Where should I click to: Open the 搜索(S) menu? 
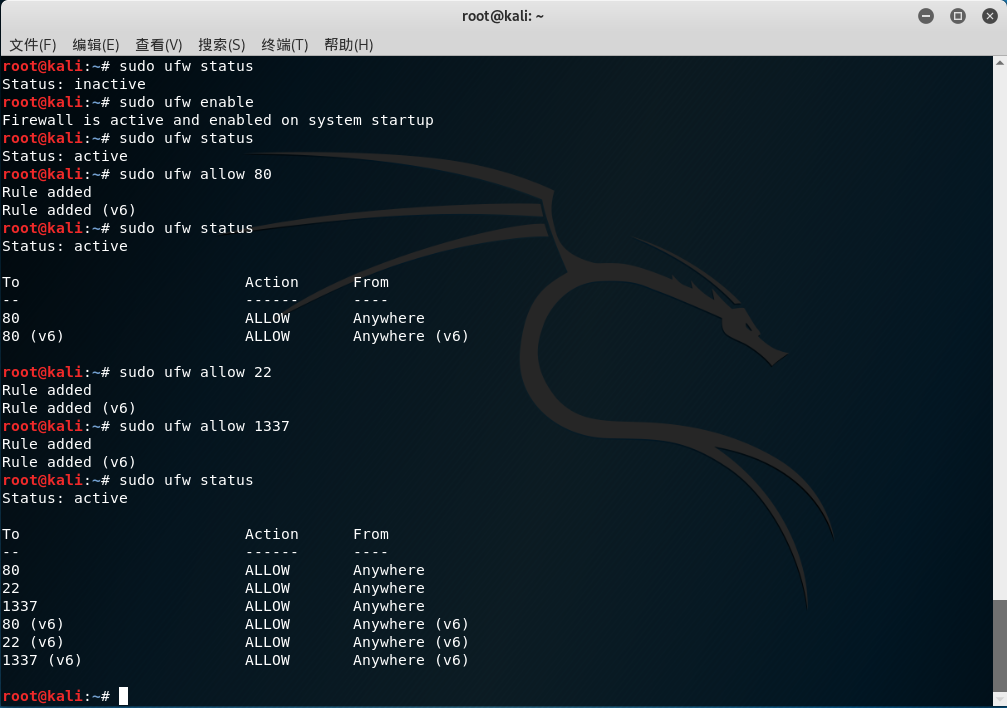[220, 44]
